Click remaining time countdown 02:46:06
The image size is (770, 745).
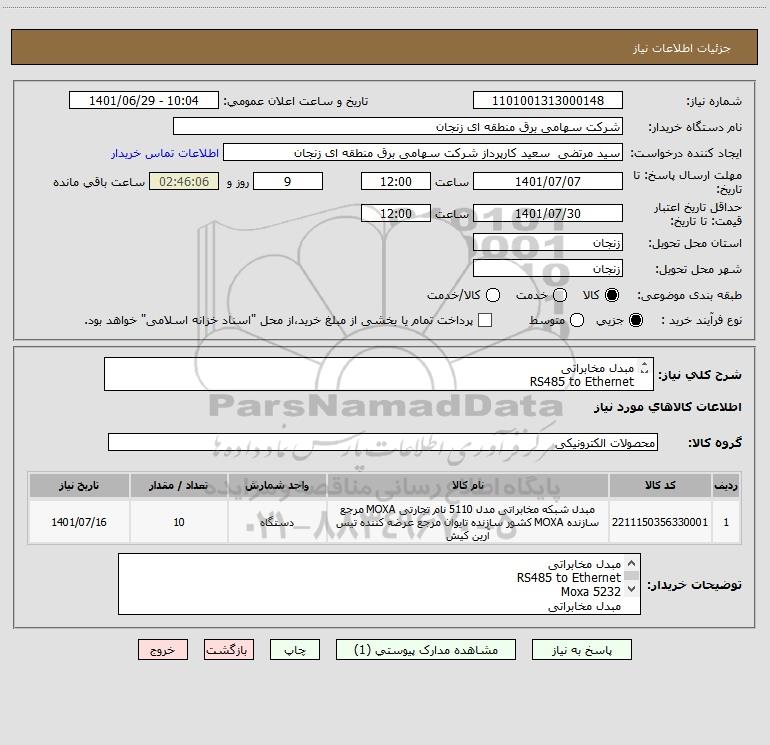pyautogui.click(x=184, y=181)
